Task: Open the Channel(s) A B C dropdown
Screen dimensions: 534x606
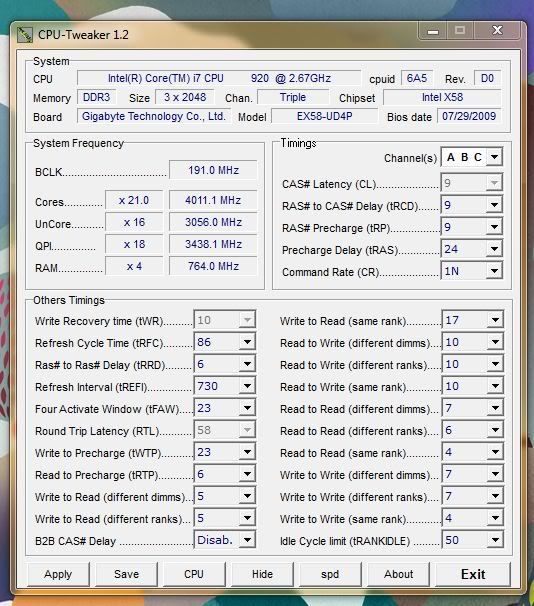Action: (472, 157)
